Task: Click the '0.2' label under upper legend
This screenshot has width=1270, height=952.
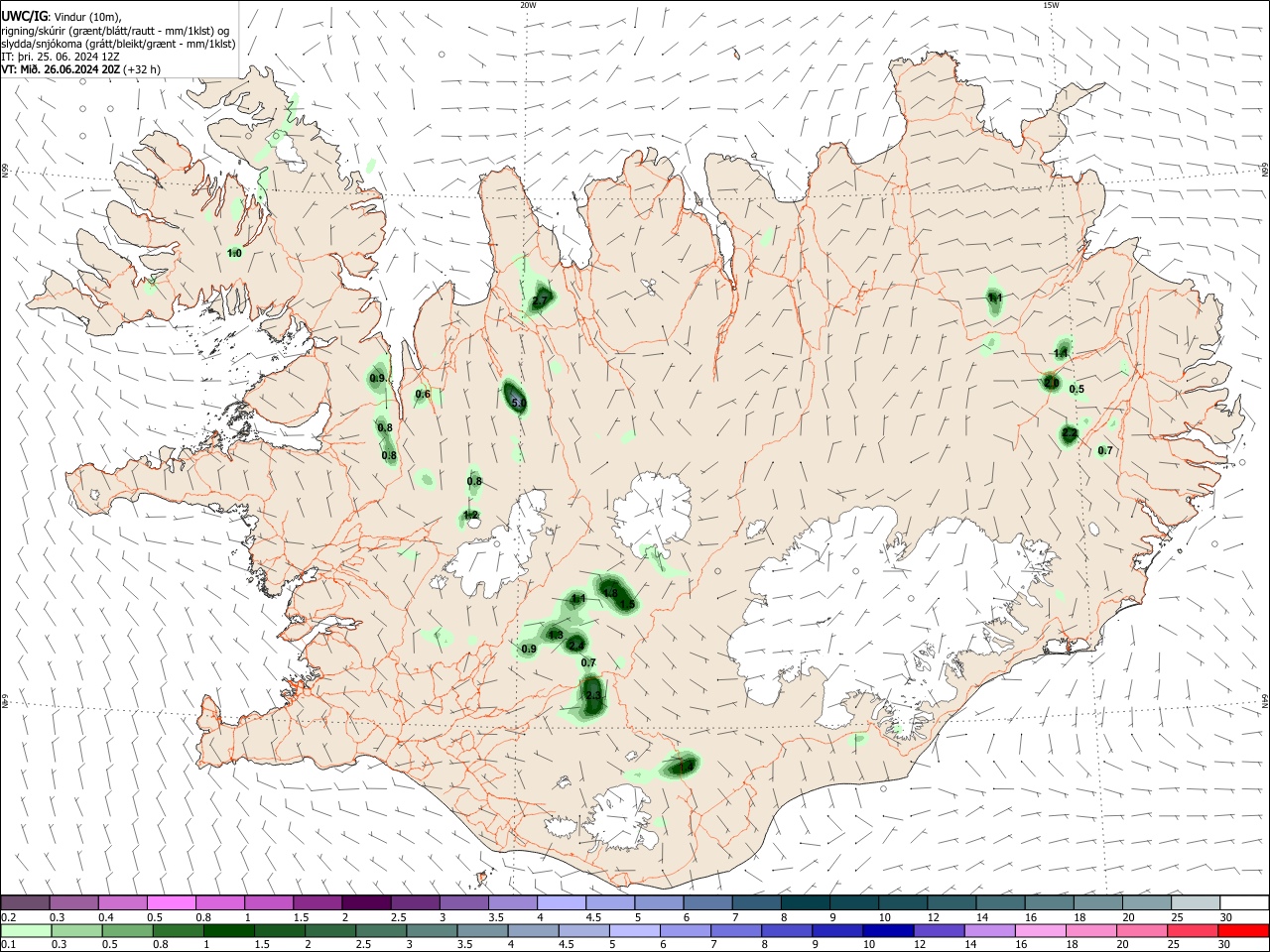Action: point(8,917)
